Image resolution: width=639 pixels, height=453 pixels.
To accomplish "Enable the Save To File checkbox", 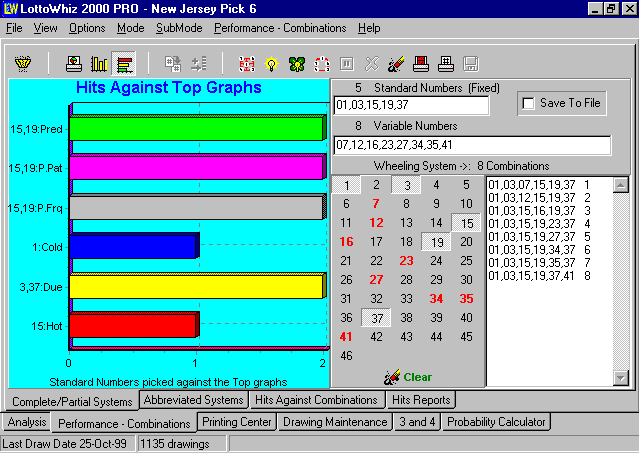I will (528, 103).
